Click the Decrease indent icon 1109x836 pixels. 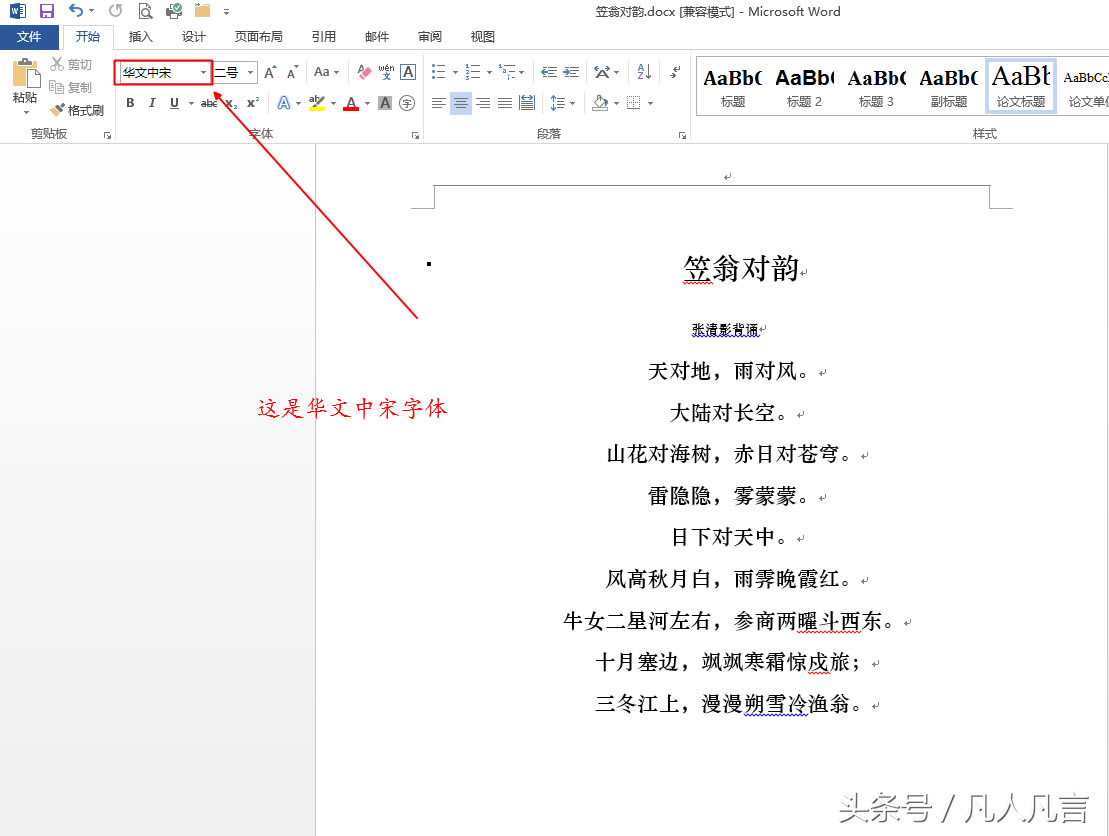tap(549, 72)
